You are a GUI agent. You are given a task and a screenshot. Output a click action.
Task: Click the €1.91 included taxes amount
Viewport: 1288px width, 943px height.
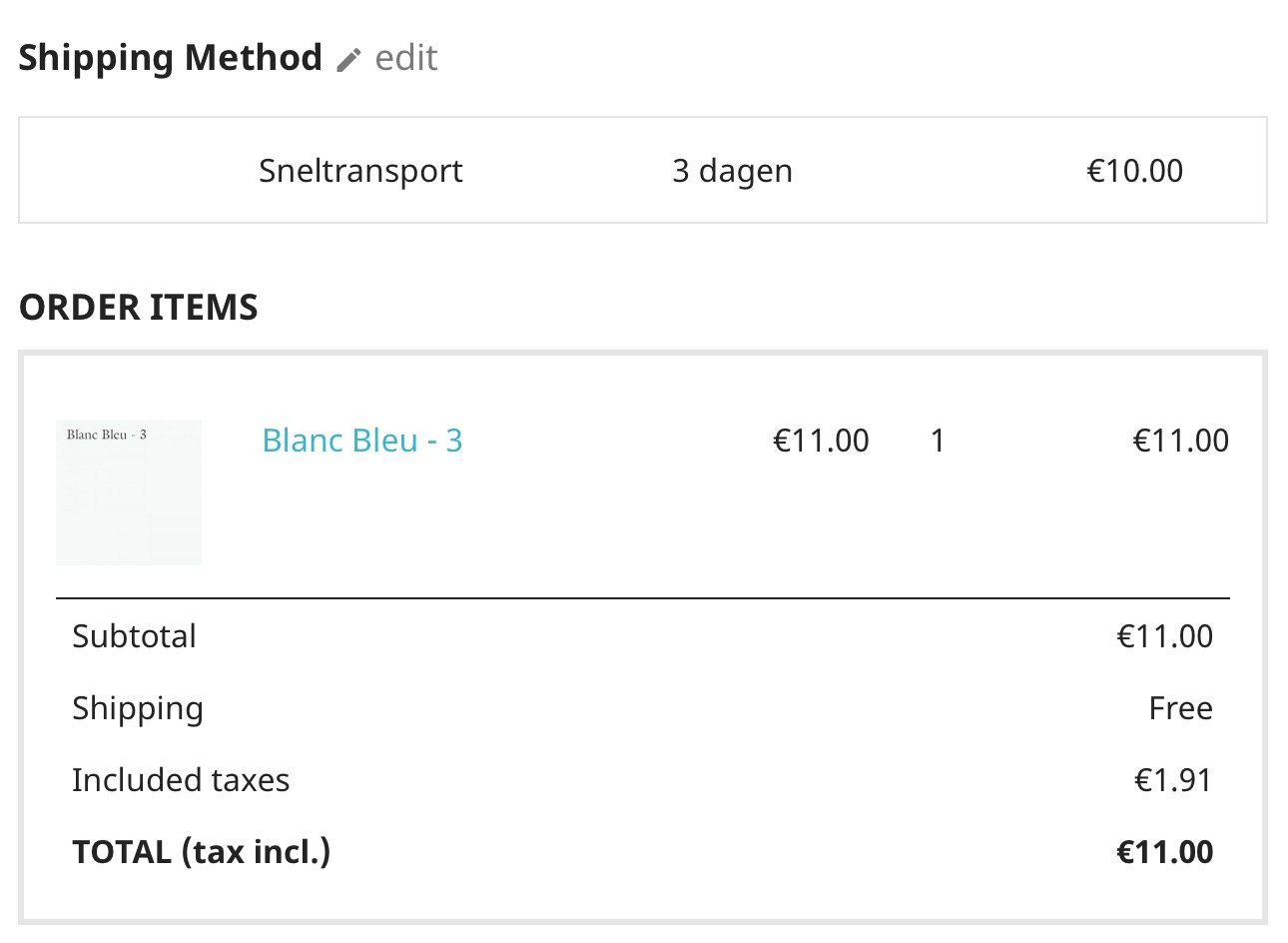(1172, 780)
